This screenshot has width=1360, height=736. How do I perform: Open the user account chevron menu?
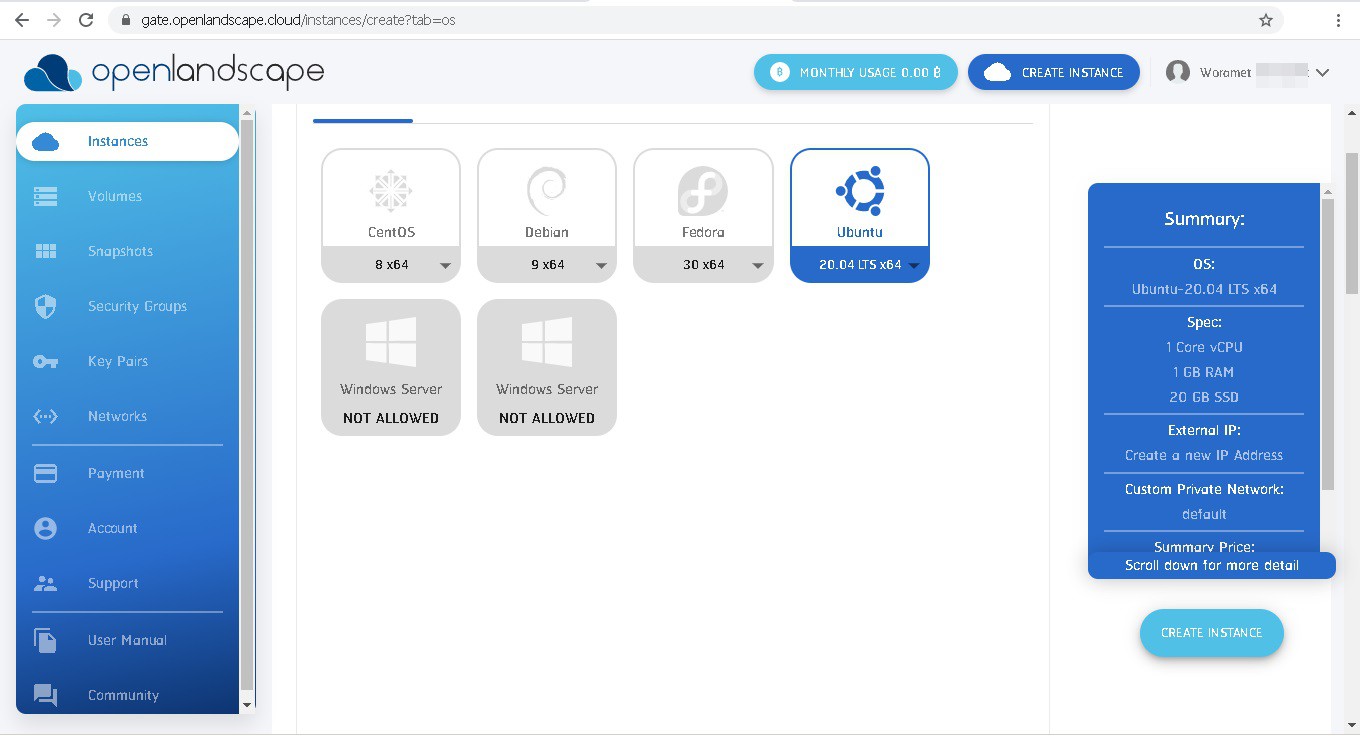(1322, 72)
